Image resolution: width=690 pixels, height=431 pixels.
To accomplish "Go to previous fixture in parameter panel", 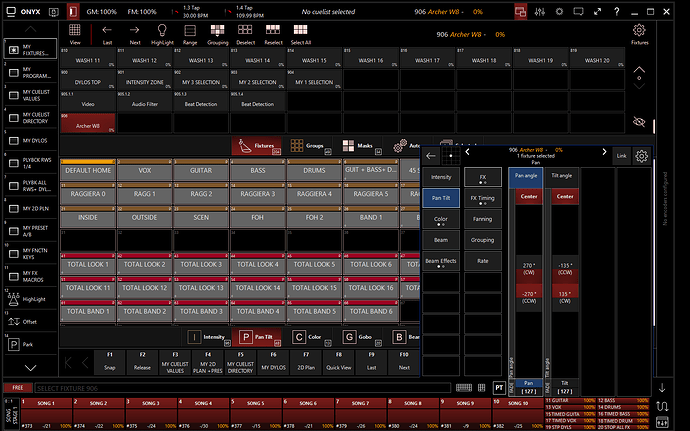I will click(x=467, y=152).
